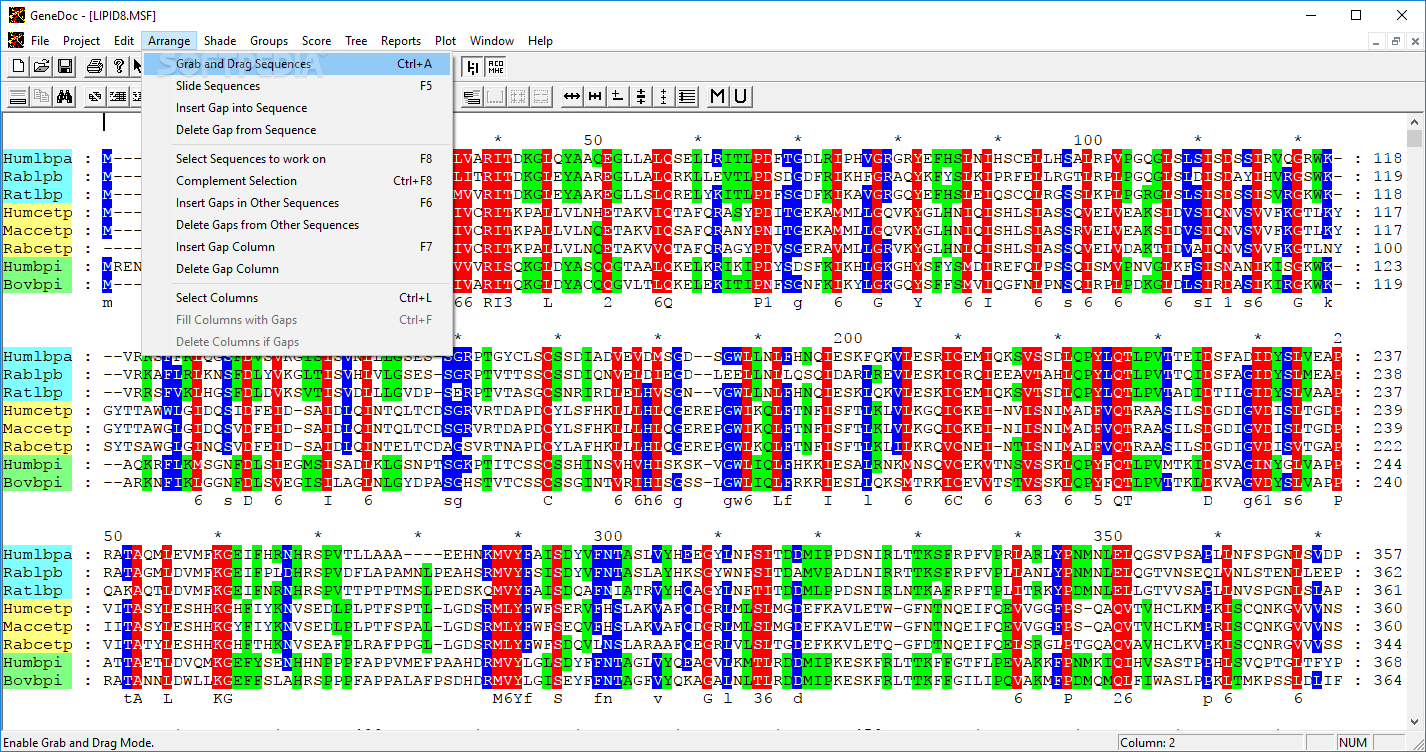
Task: Choose Grab and Drag Sequences
Action: (x=298, y=64)
